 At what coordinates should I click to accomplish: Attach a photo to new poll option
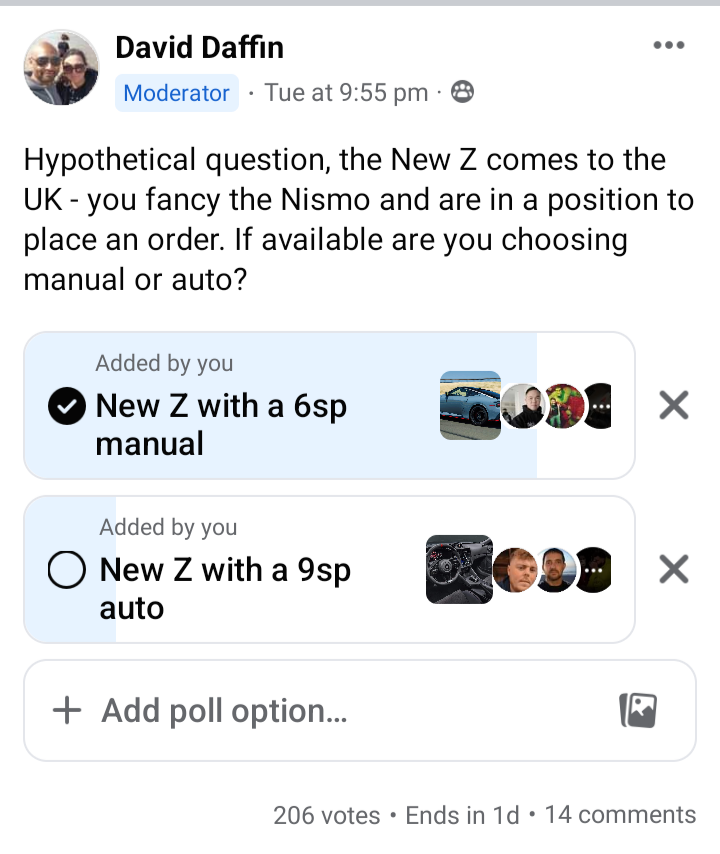[x=638, y=710]
